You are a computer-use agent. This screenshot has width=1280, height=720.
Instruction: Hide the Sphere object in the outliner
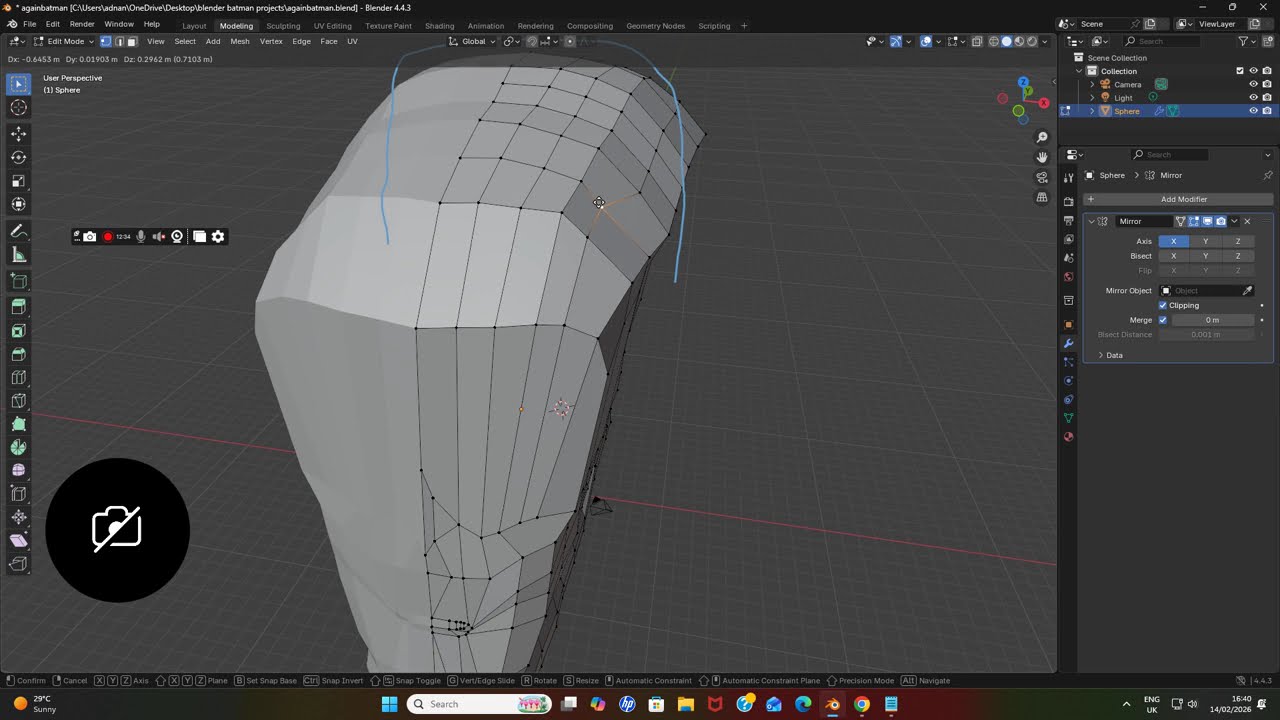click(1253, 111)
